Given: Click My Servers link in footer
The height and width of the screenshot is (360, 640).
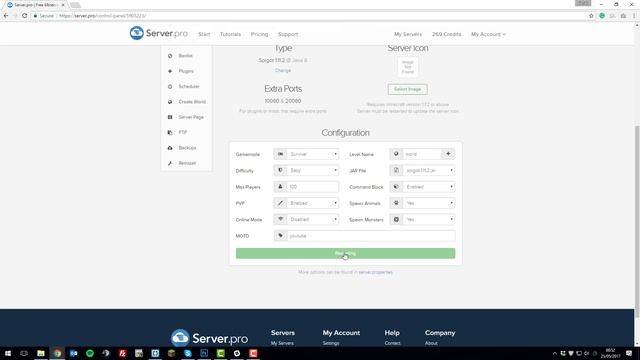Looking at the screenshot, I should 282,343.
